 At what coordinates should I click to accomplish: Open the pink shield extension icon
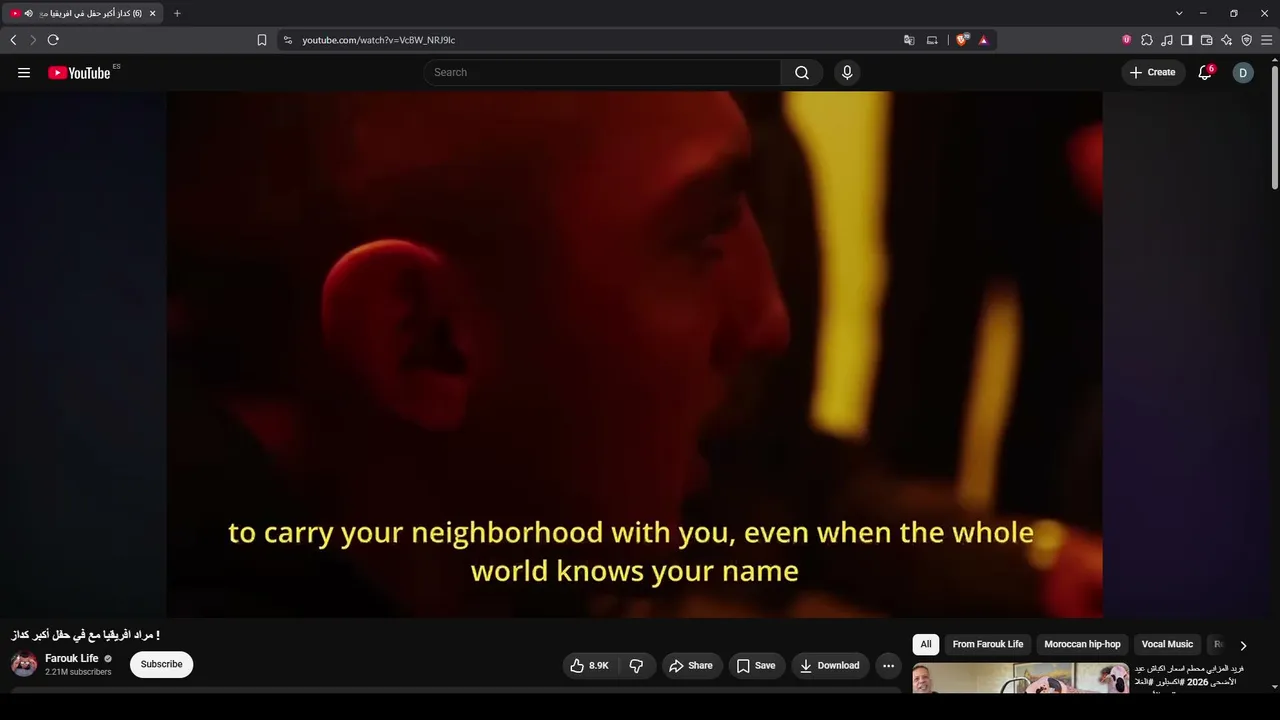(1127, 40)
